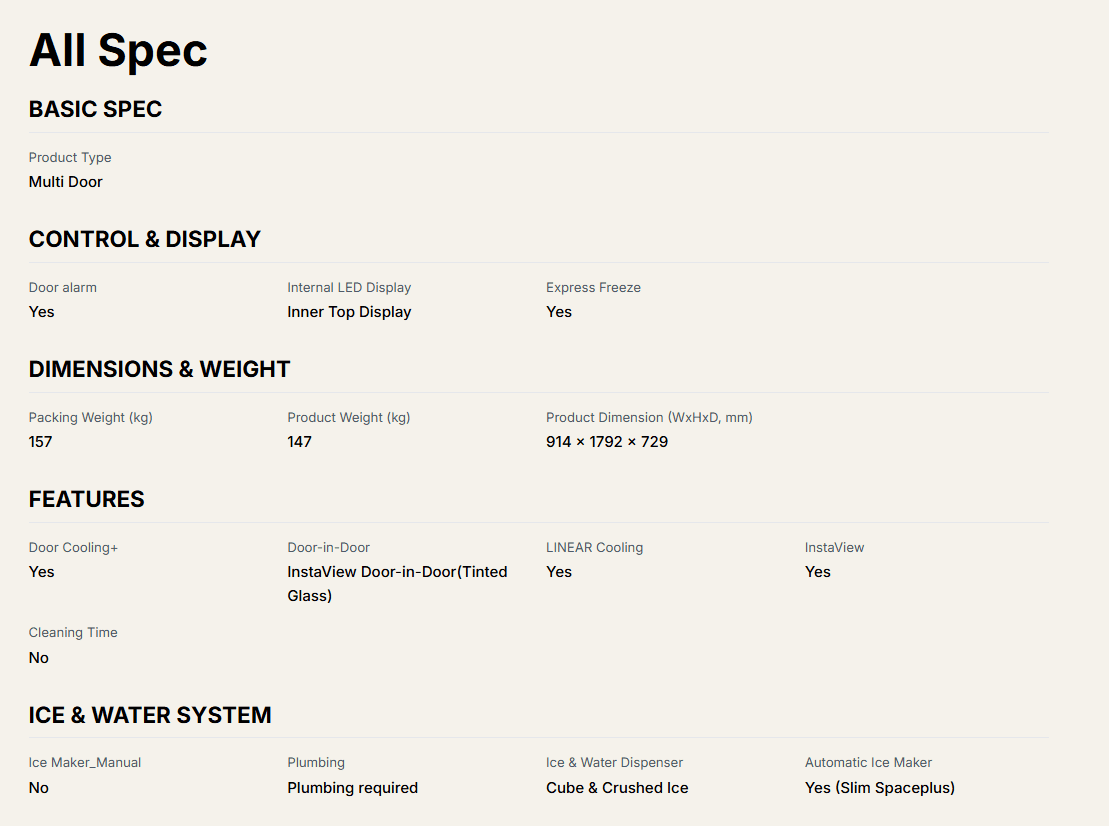This screenshot has width=1109, height=826.
Task: Click the DIMENSIONS & WEIGHT section heading
Action: coord(159,369)
